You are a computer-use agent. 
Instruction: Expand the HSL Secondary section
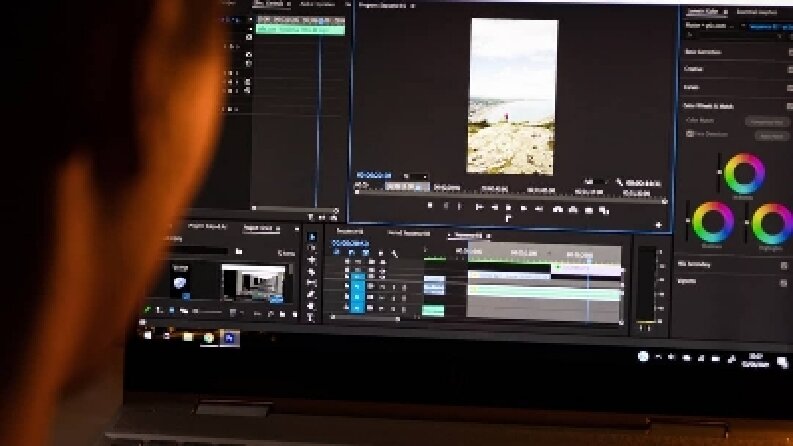694,264
